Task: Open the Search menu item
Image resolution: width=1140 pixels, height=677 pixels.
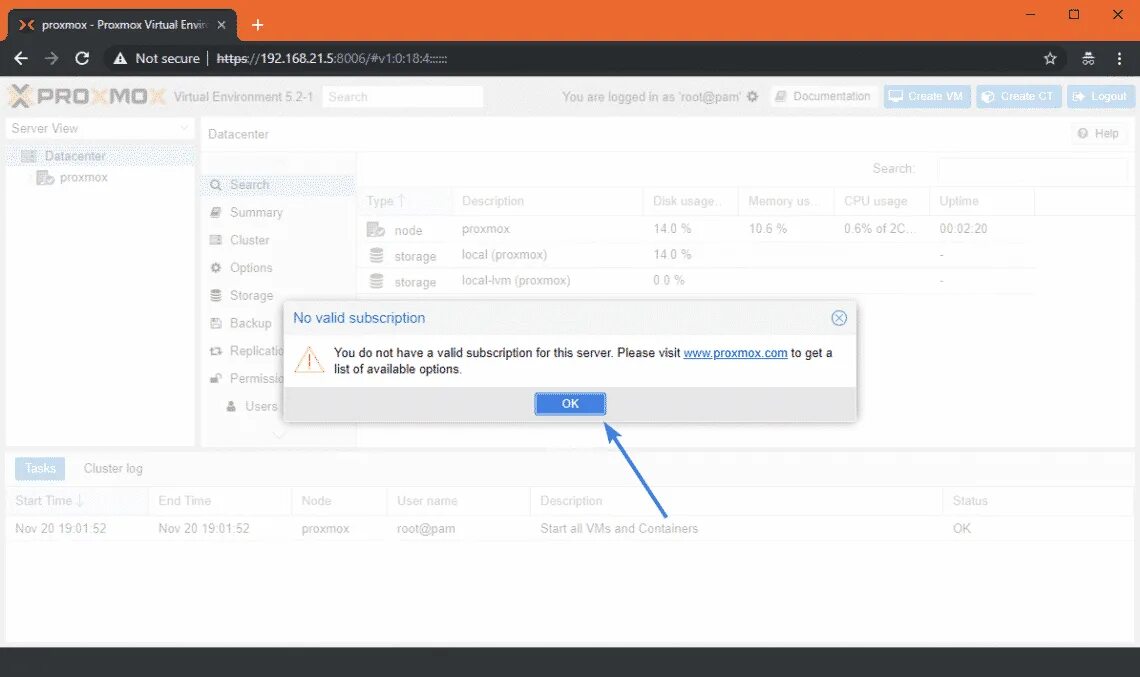Action: click(x=278, y=185)
